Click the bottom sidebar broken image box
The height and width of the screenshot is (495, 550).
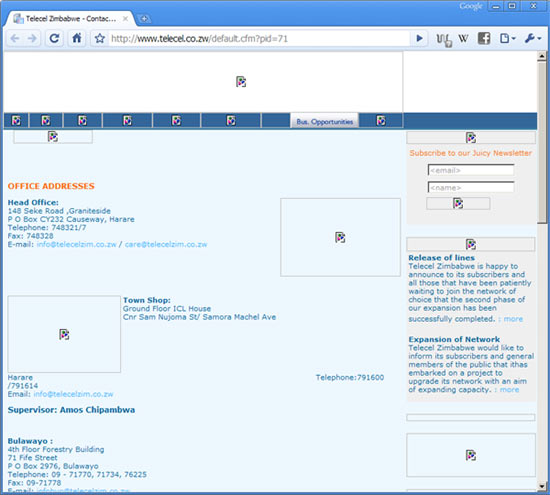(x=471, y=455)
